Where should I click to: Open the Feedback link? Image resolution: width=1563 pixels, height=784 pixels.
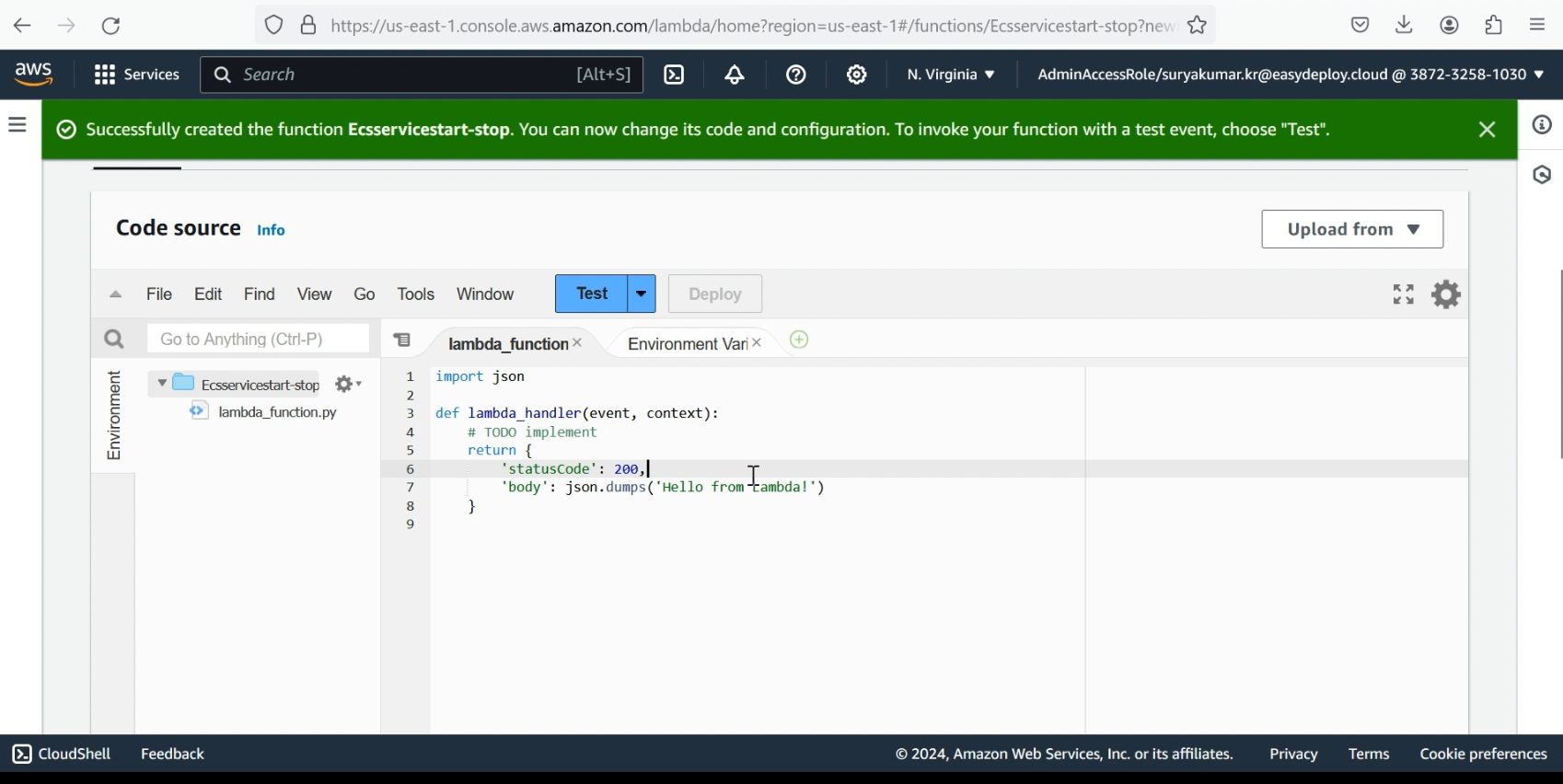(174, 755)
